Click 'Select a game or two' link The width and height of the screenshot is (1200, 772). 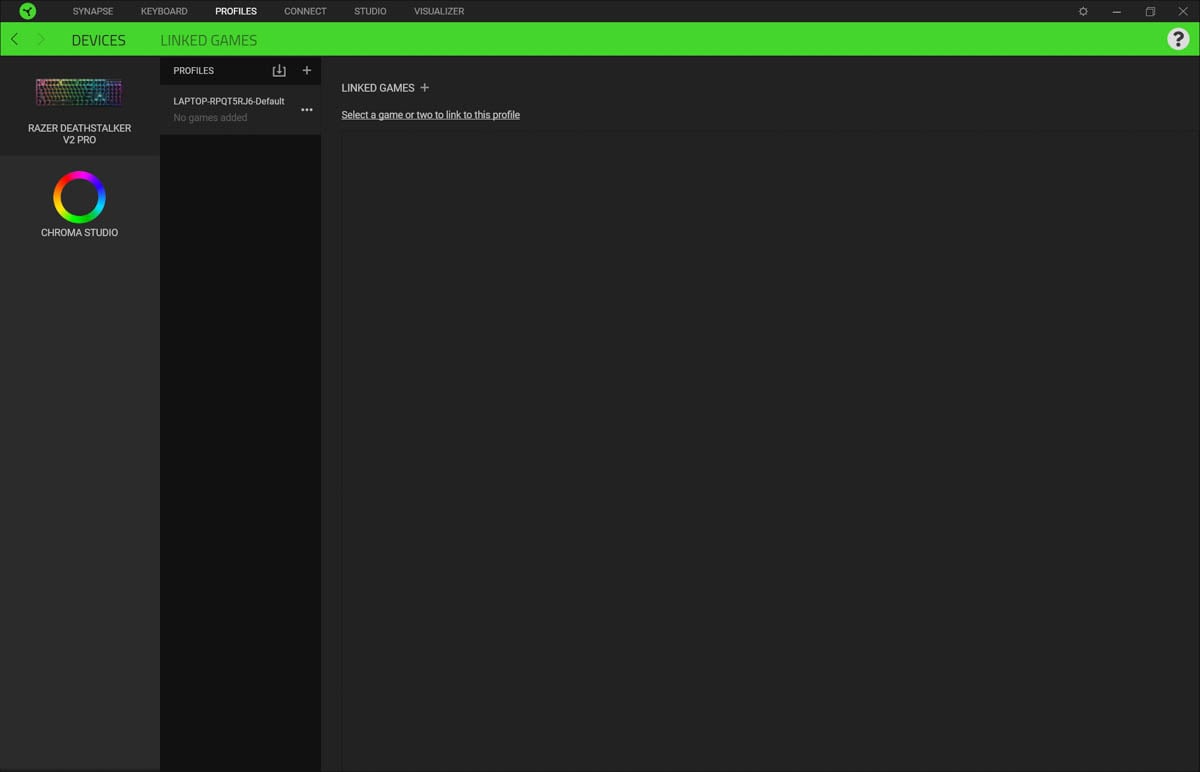coord(431,115)
